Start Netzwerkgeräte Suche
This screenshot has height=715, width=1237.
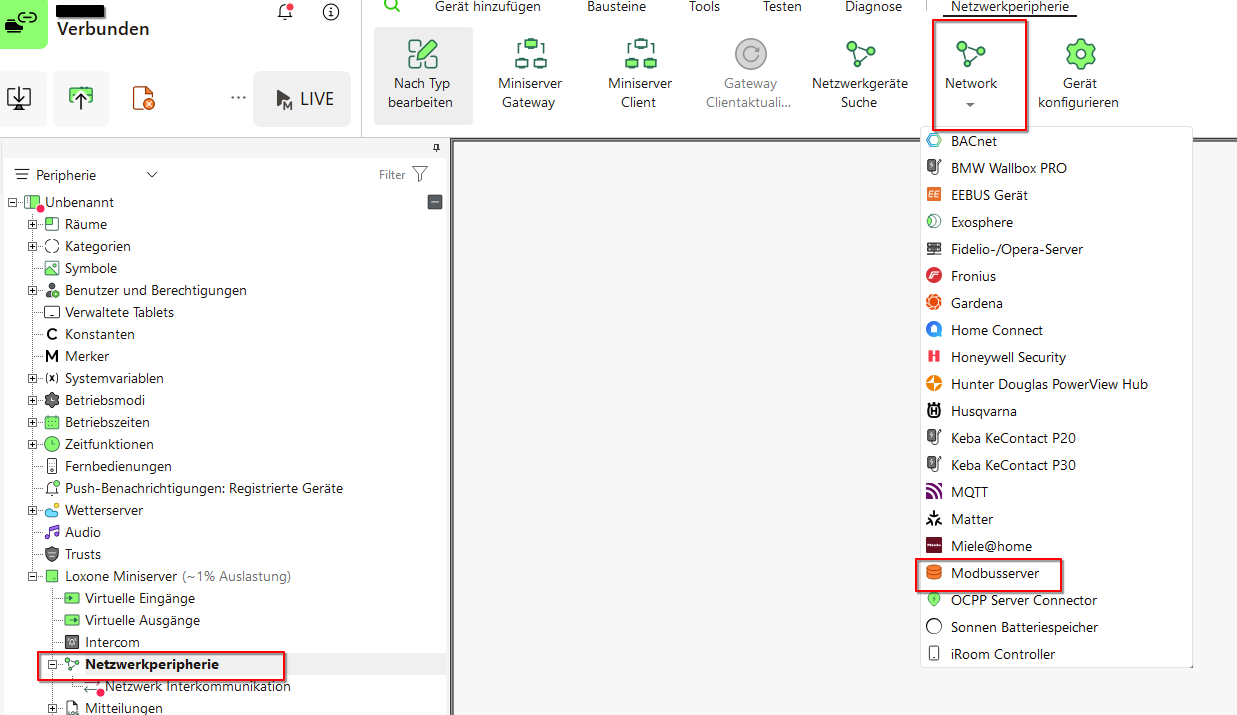860,76
